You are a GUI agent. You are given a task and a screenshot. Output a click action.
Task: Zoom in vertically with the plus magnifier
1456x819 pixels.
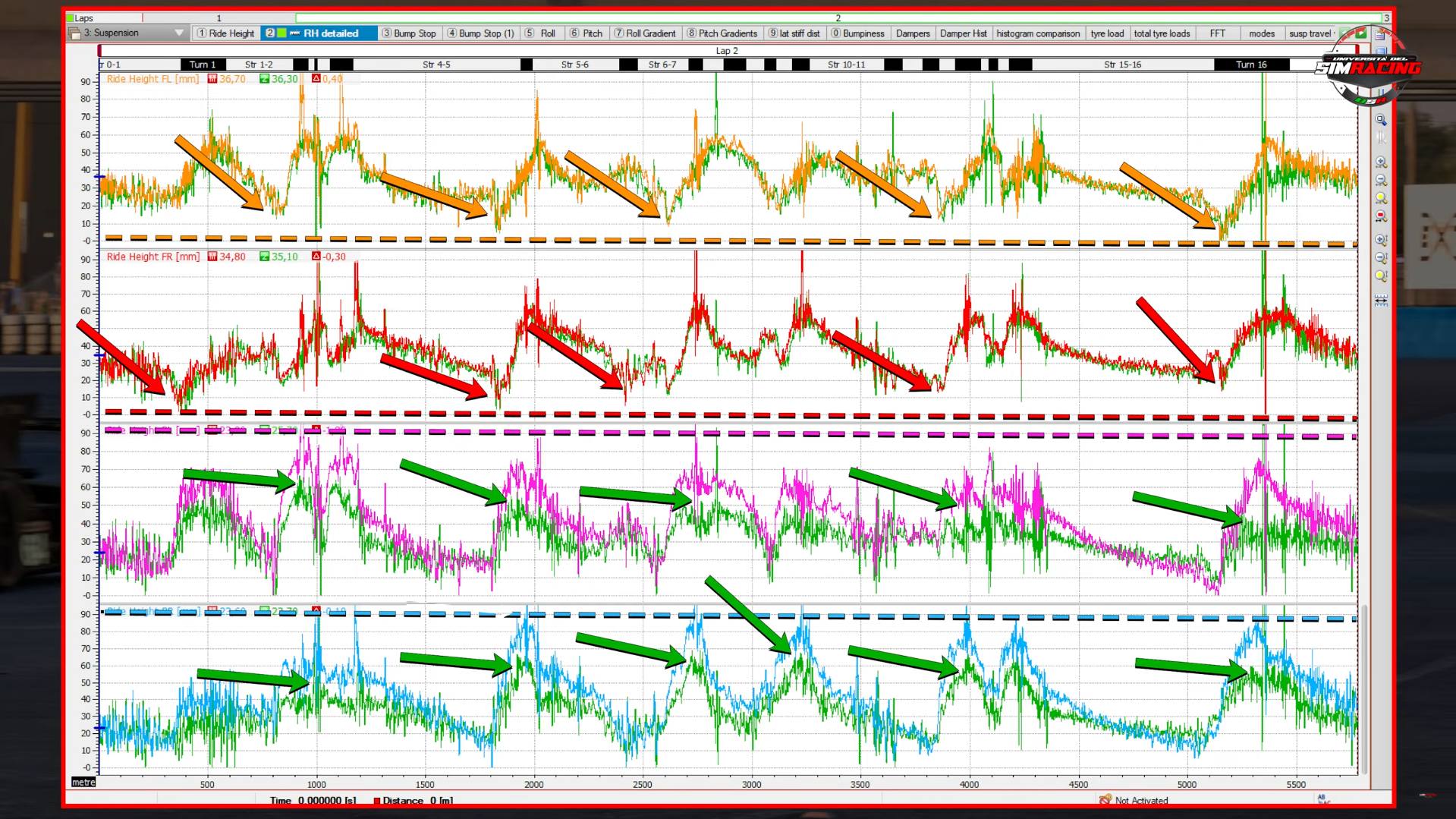tap(1381, 241)
